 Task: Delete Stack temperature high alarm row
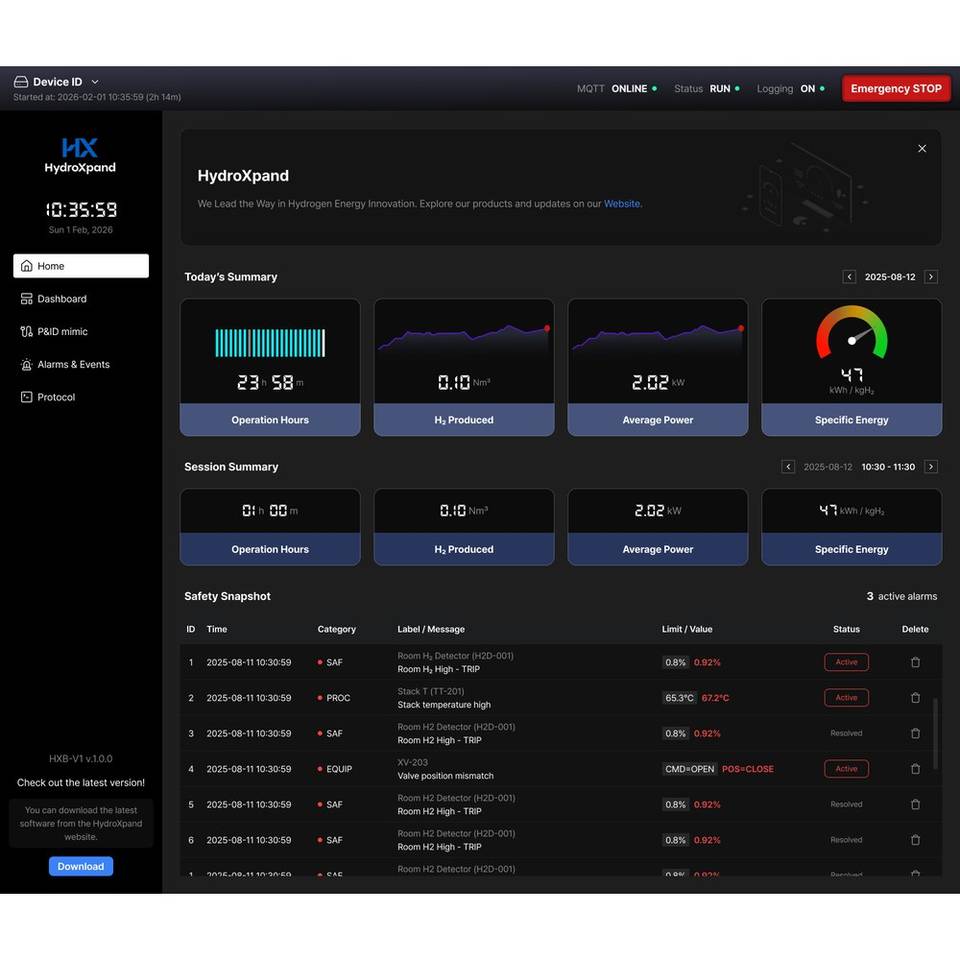click(915, 698)
